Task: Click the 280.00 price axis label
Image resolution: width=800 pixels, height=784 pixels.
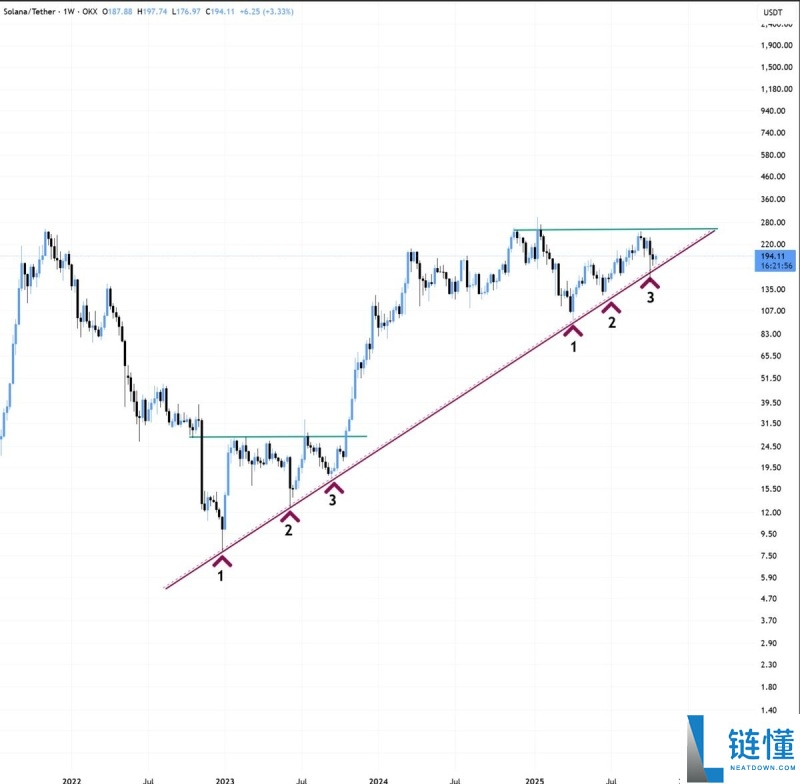Action: click(x=773, y=222)
